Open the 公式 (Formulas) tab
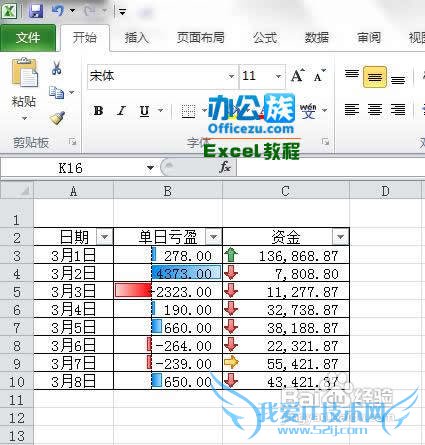 click(x=265, y=37)
